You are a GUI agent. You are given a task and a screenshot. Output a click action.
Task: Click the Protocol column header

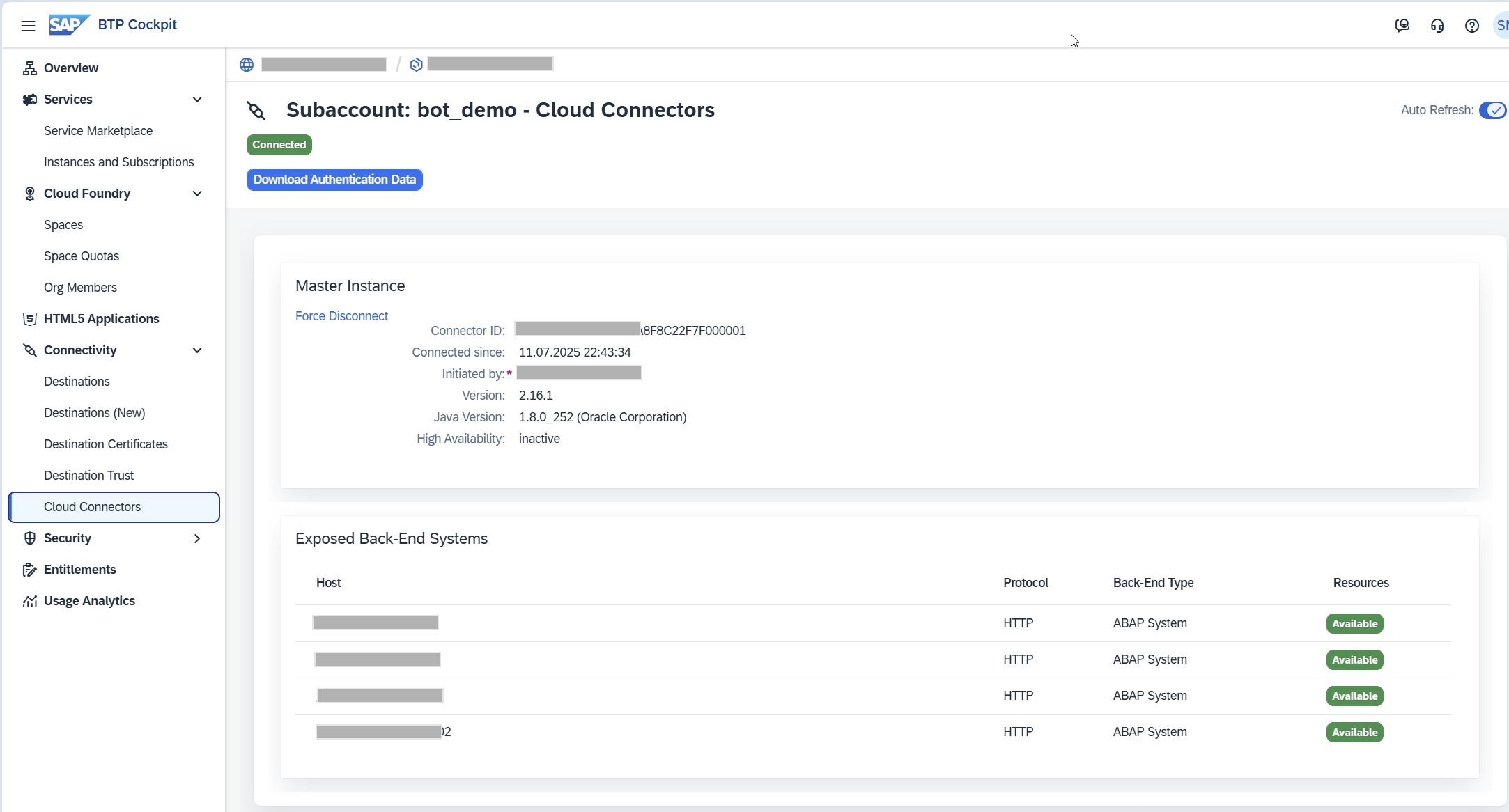pyautogui.click(x=1026, y=583)
